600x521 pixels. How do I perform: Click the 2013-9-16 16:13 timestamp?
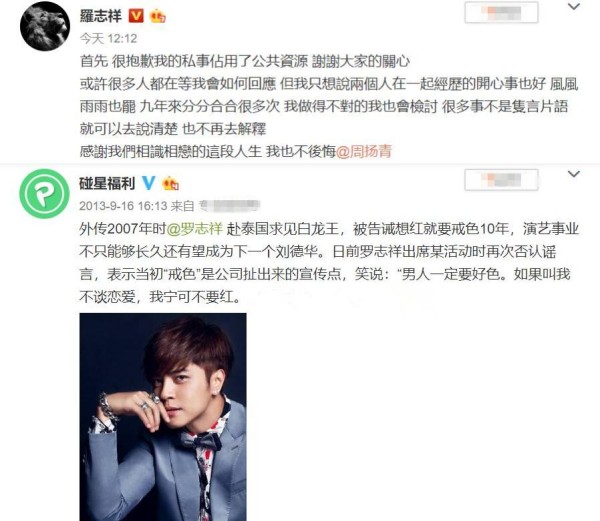coord(123,206)
